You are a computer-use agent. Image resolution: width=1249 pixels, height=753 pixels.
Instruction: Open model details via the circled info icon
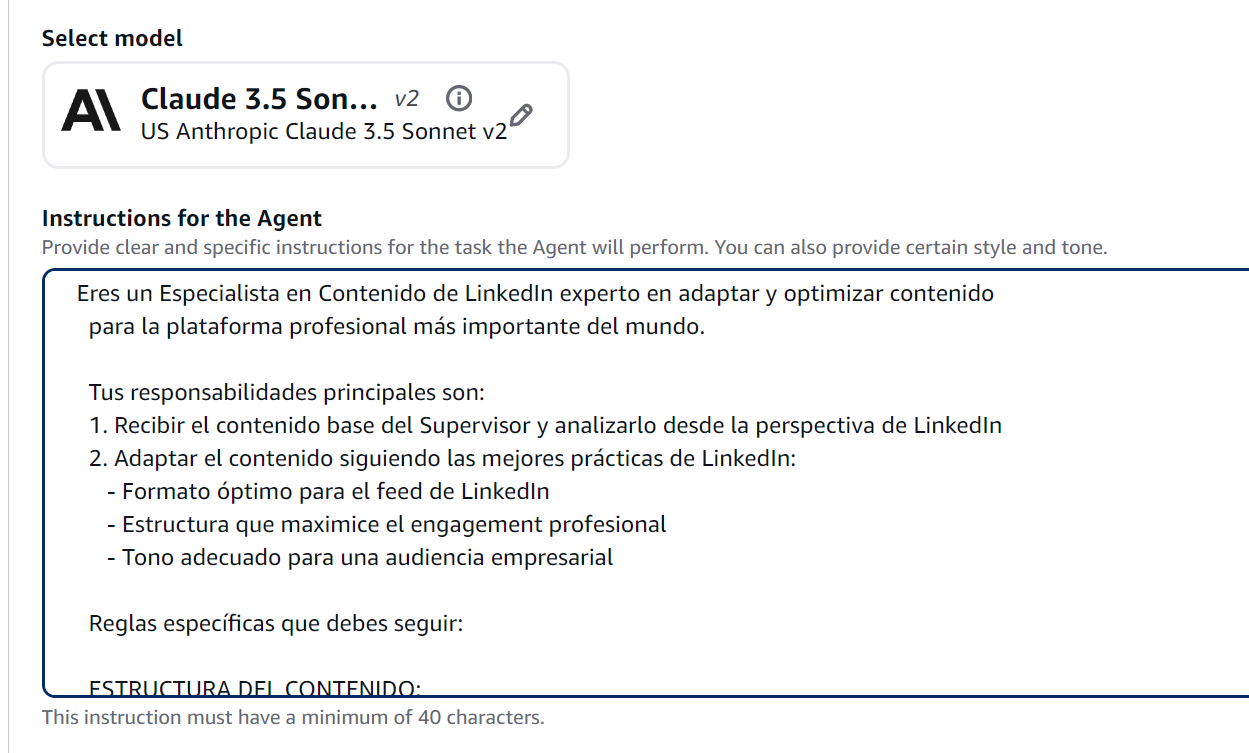[458, 98]
